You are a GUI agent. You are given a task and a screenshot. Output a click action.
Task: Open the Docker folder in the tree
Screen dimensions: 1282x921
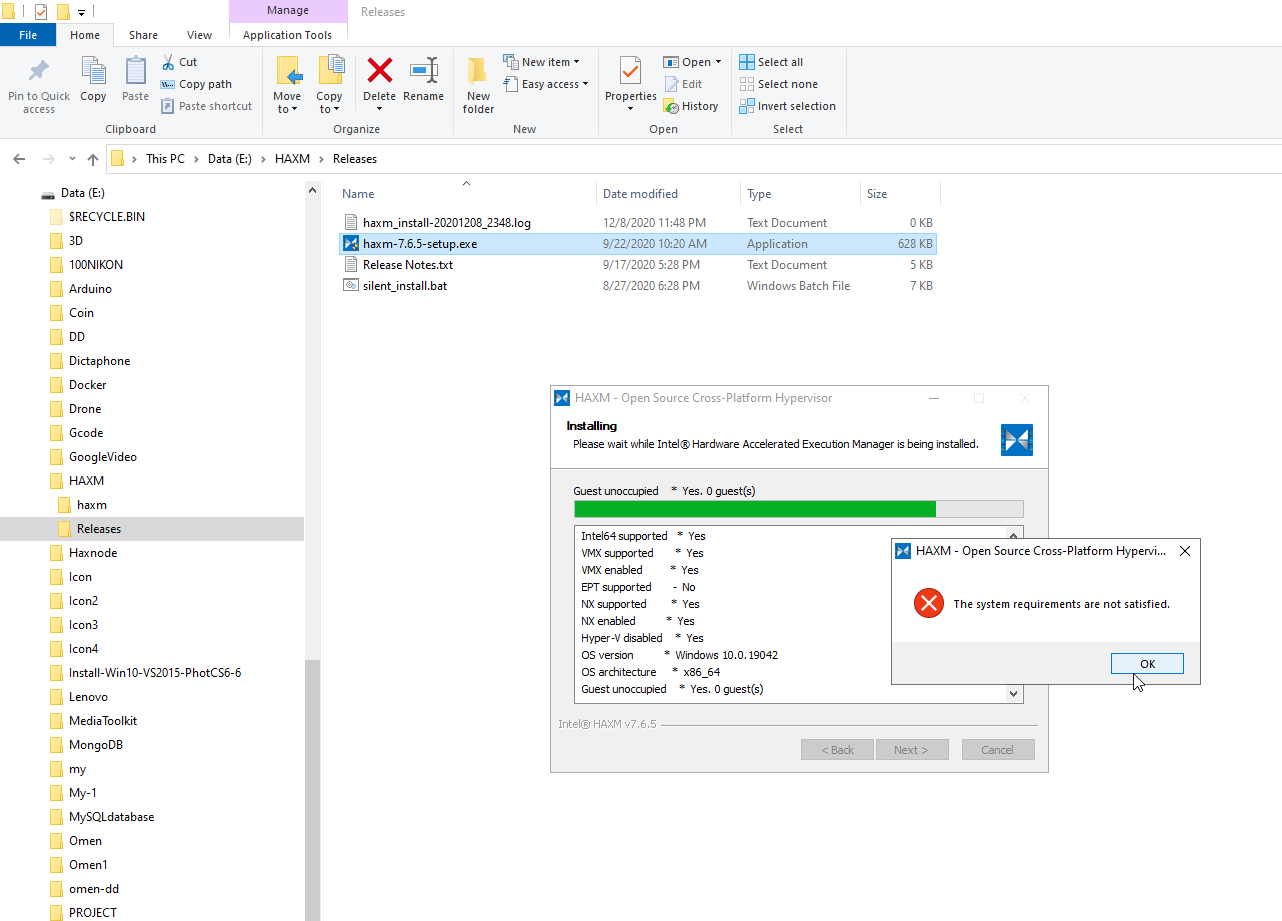pos(87,385)
